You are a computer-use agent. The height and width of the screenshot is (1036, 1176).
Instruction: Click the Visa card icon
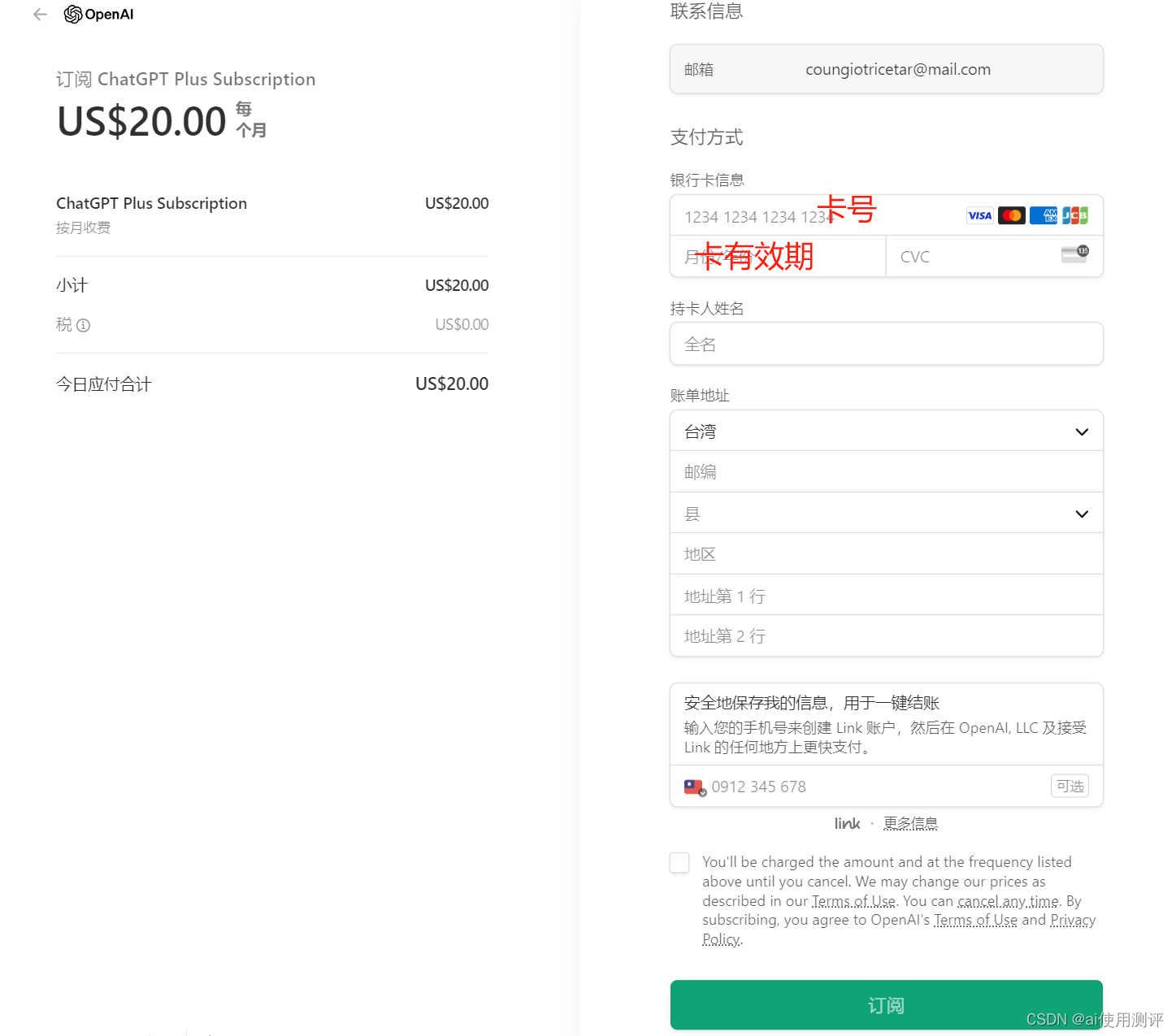click(x=979, y=215)
